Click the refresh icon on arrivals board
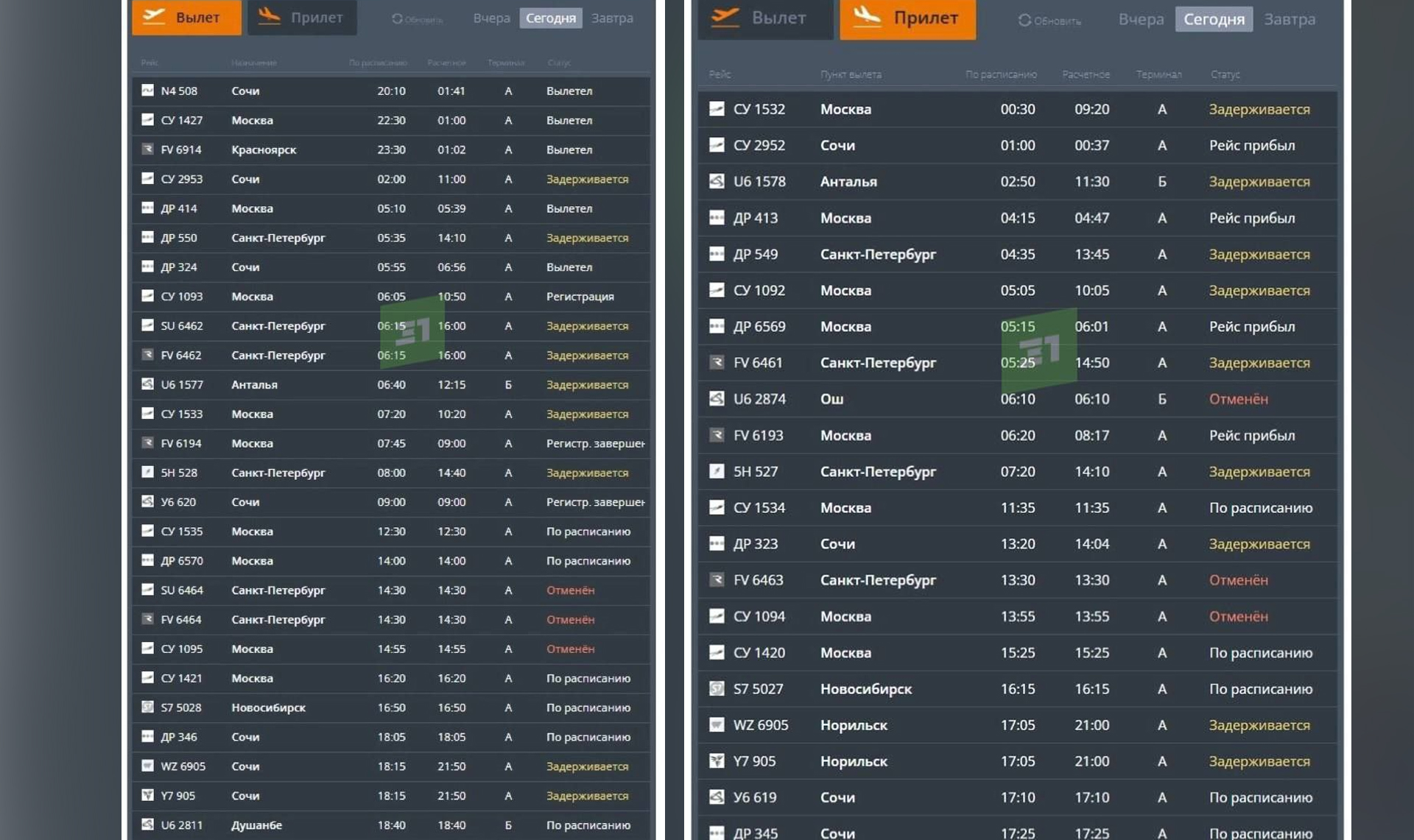 [x=1024, y=20]
